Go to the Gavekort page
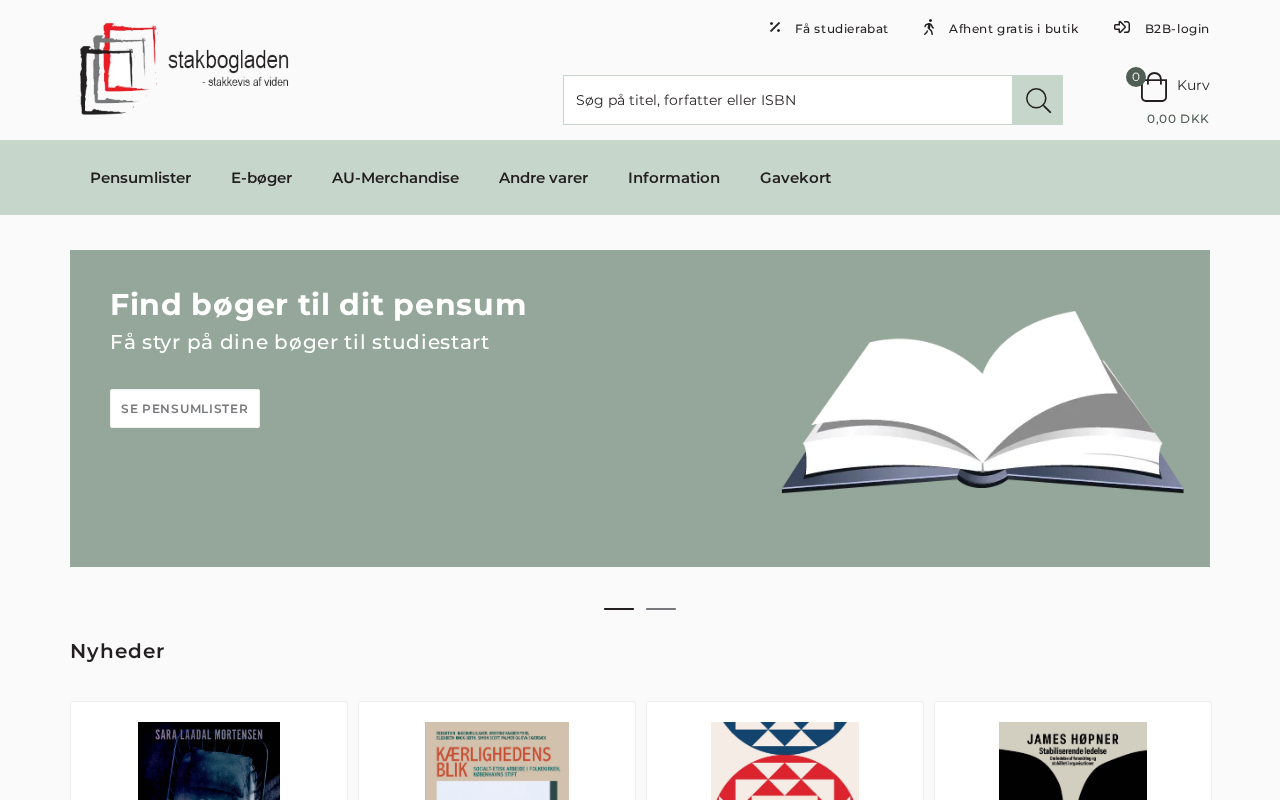 click(795, 178)
